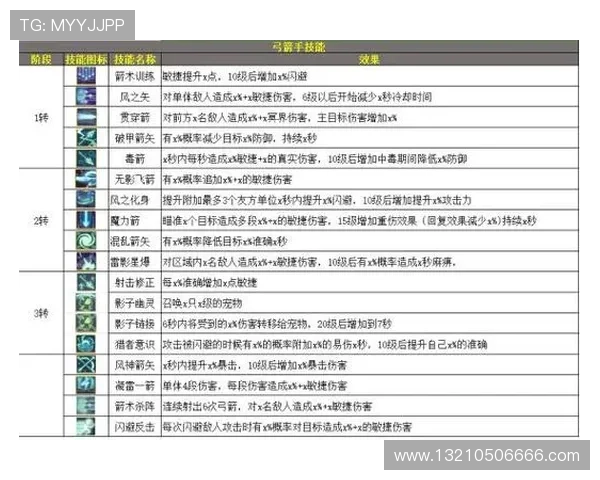The width and height of the screenshot is (600, 480).
Task: Select the 雷影星爆 skill icon
Action: click(86, 262)
